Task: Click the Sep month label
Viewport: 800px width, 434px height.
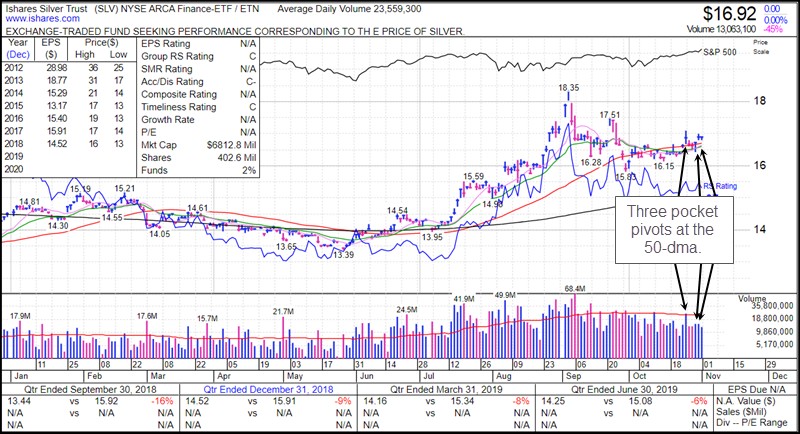Action: point(573,376)
